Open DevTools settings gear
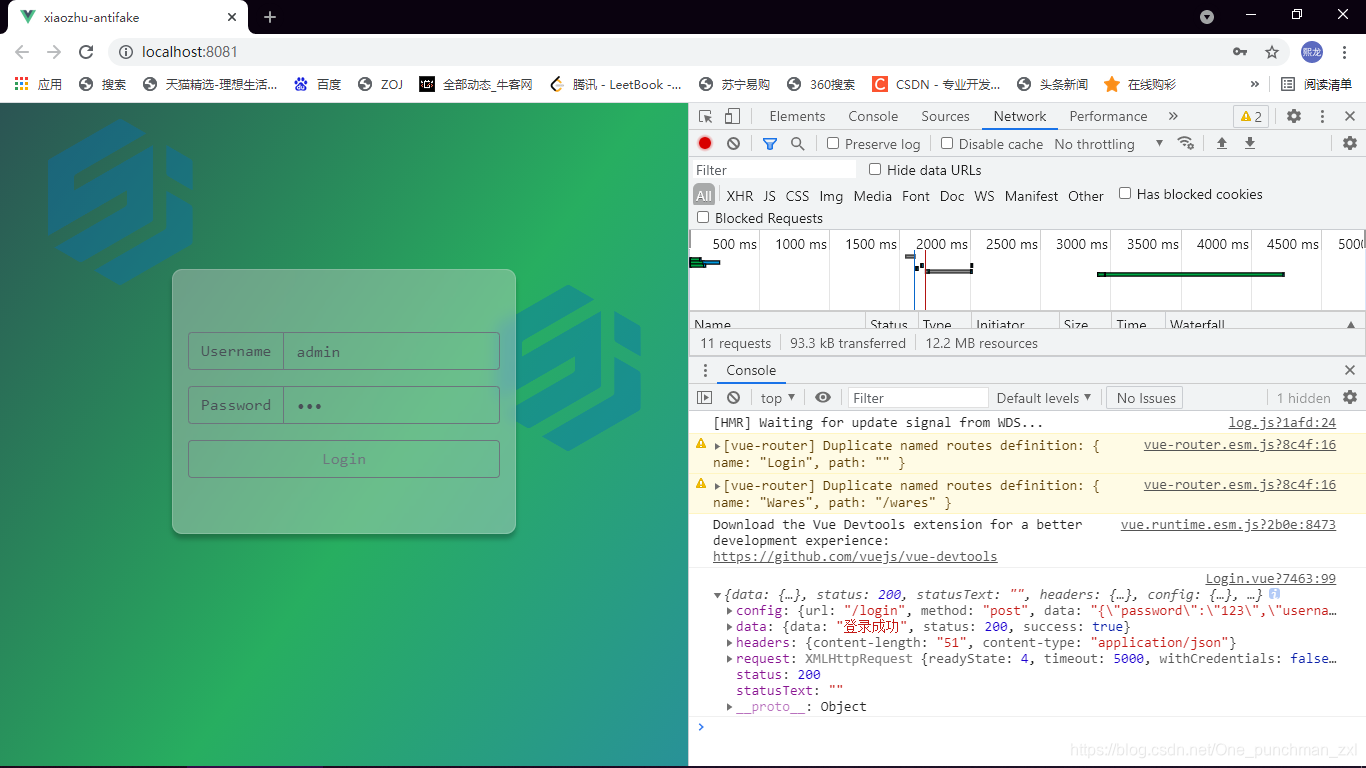 tap(1294, 116)
